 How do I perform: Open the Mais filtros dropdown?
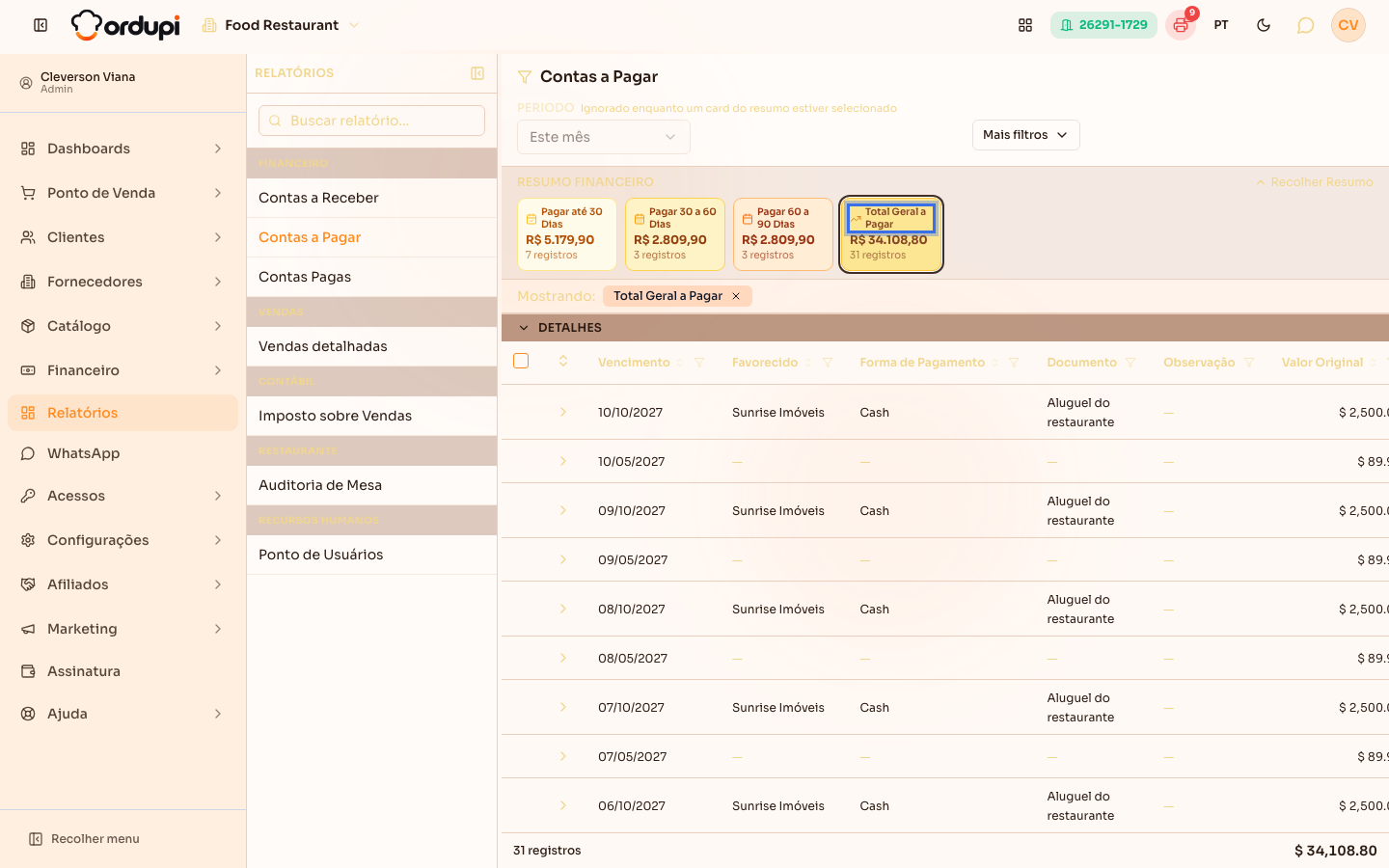pyautogui.click(x=1025, y=135)
